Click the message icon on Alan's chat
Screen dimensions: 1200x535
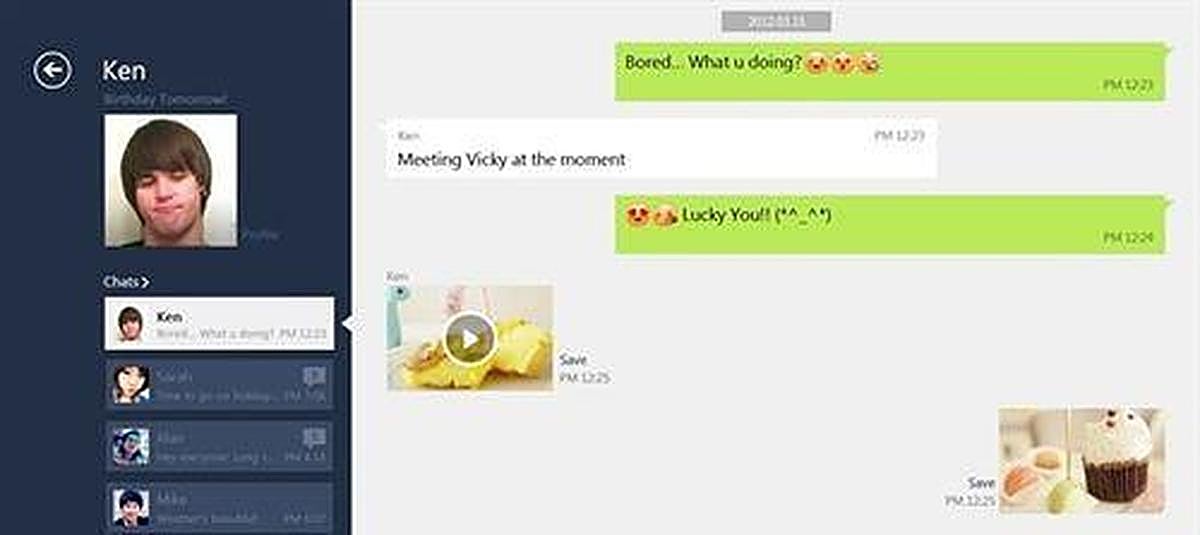point(314,438)
